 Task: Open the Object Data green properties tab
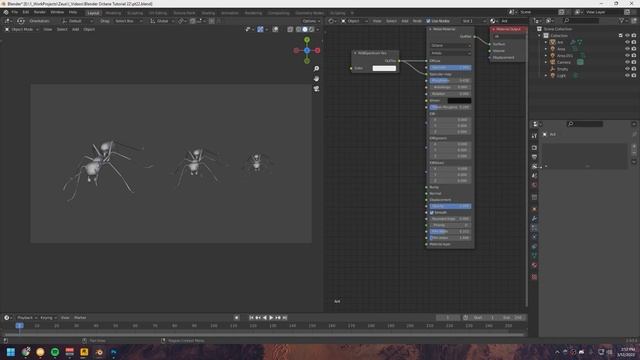pos(534,256)
